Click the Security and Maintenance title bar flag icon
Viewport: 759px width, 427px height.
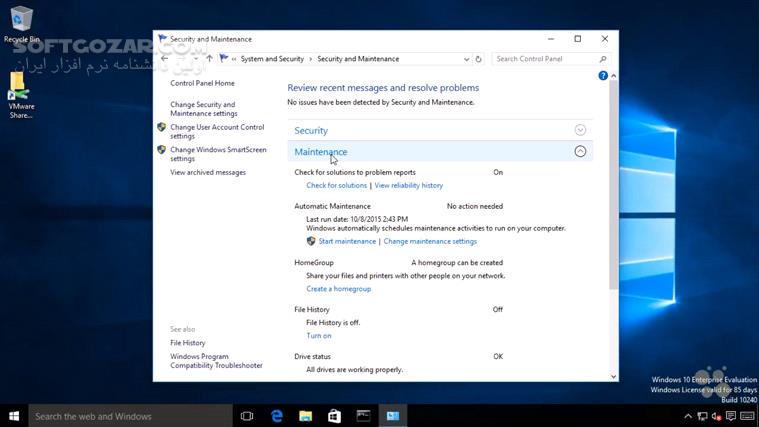tap(163, 39)
